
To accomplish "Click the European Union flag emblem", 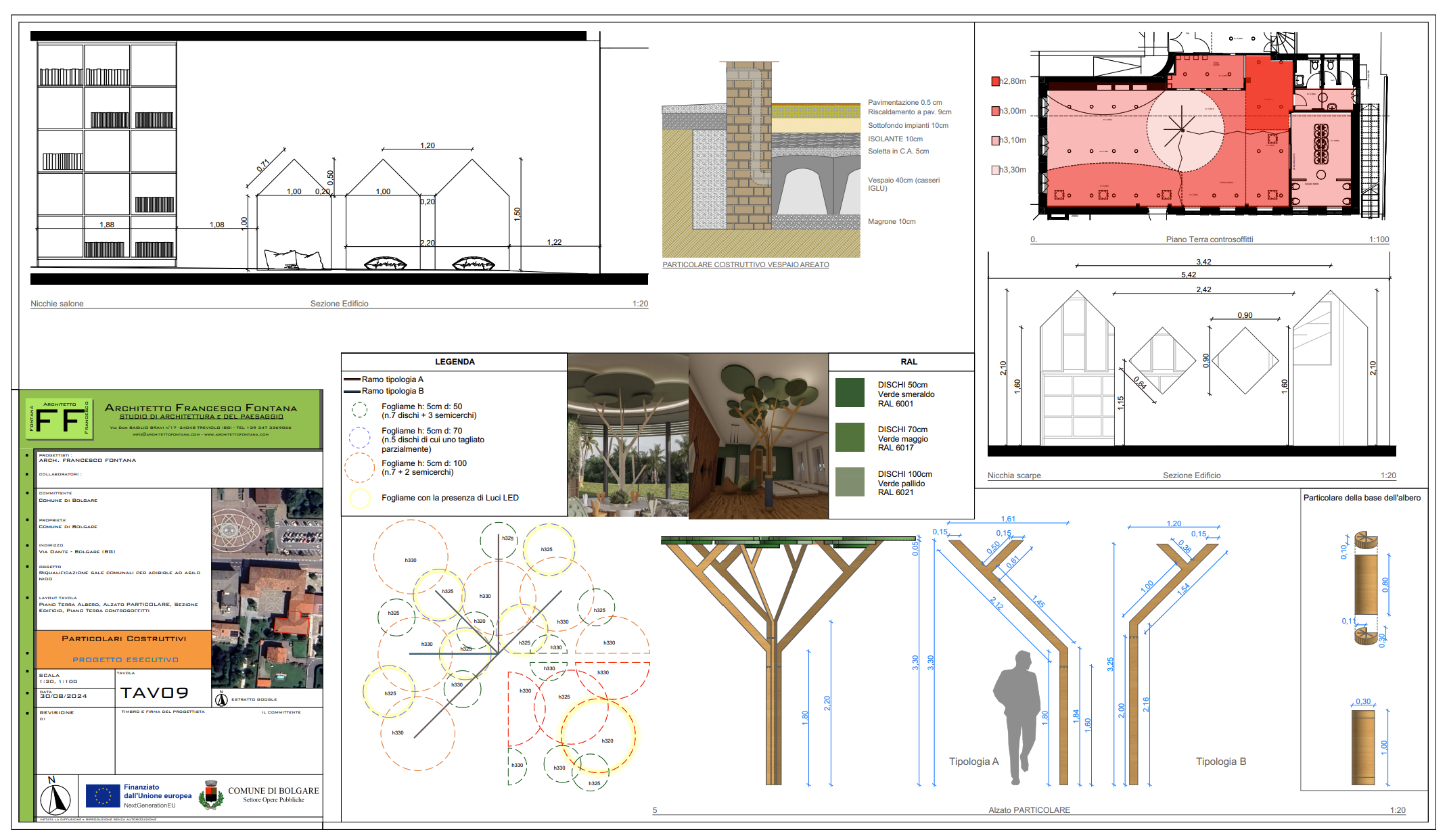I will [x=103, y=796].
